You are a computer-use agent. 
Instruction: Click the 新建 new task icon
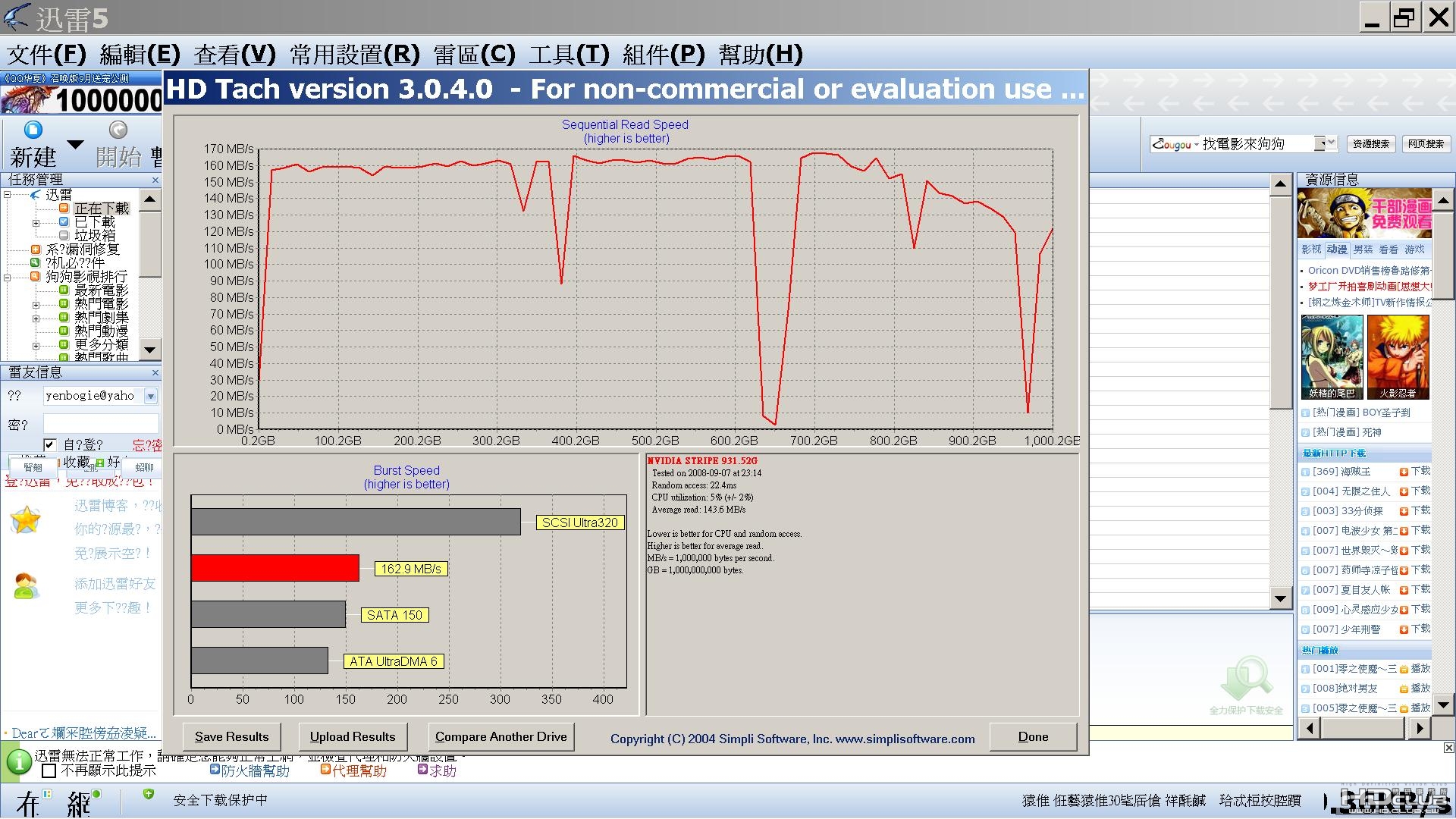pyautogui.click(x=33, y=130)
